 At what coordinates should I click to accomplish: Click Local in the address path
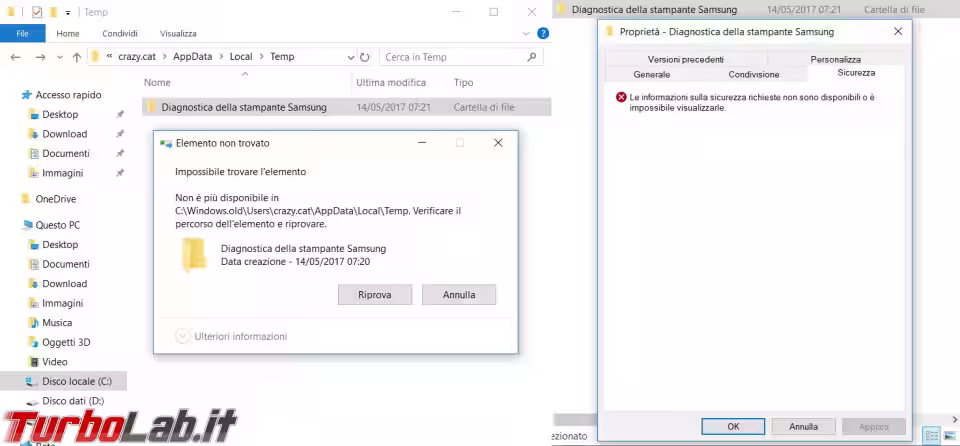point(241,56)
